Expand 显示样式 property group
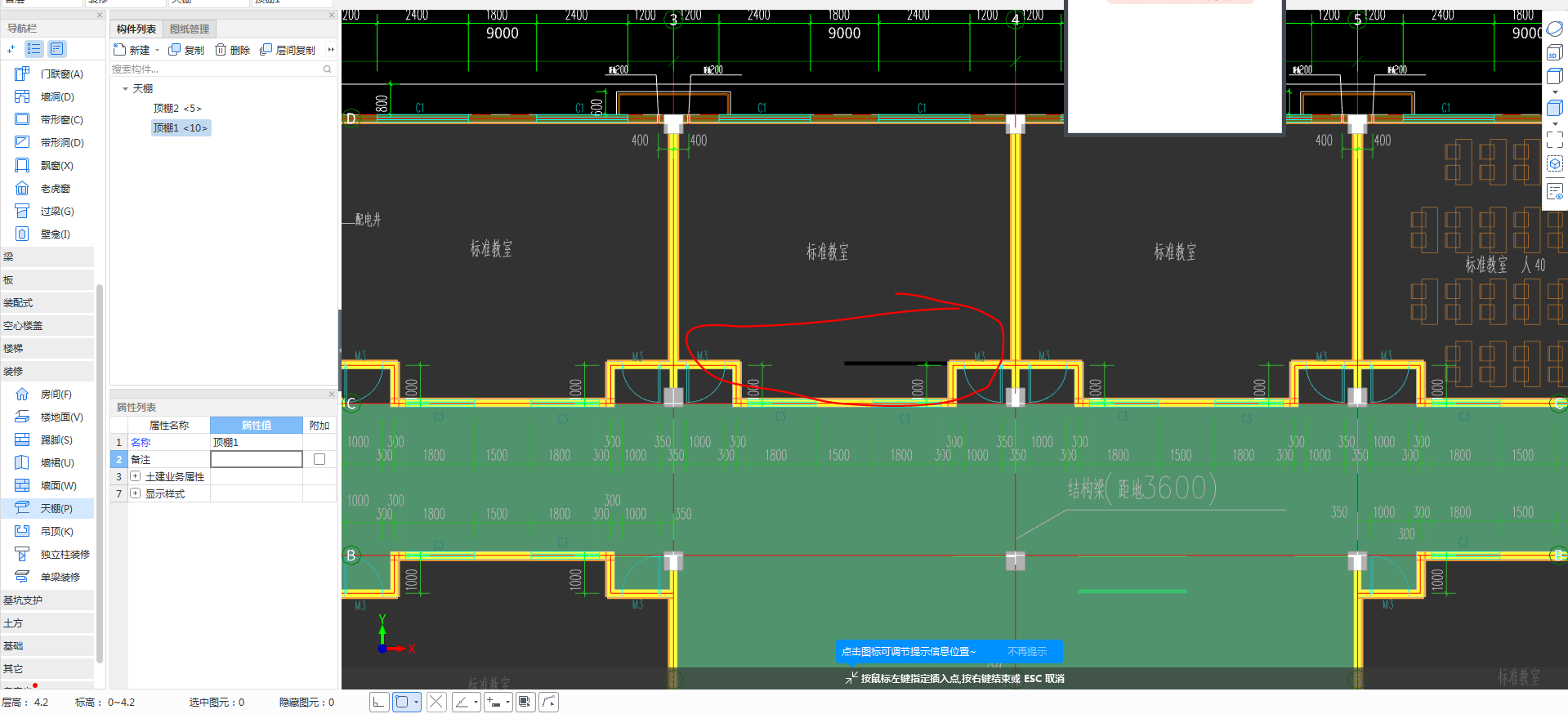Viewport: 1568px width, 714px height. tap(136, 493)
